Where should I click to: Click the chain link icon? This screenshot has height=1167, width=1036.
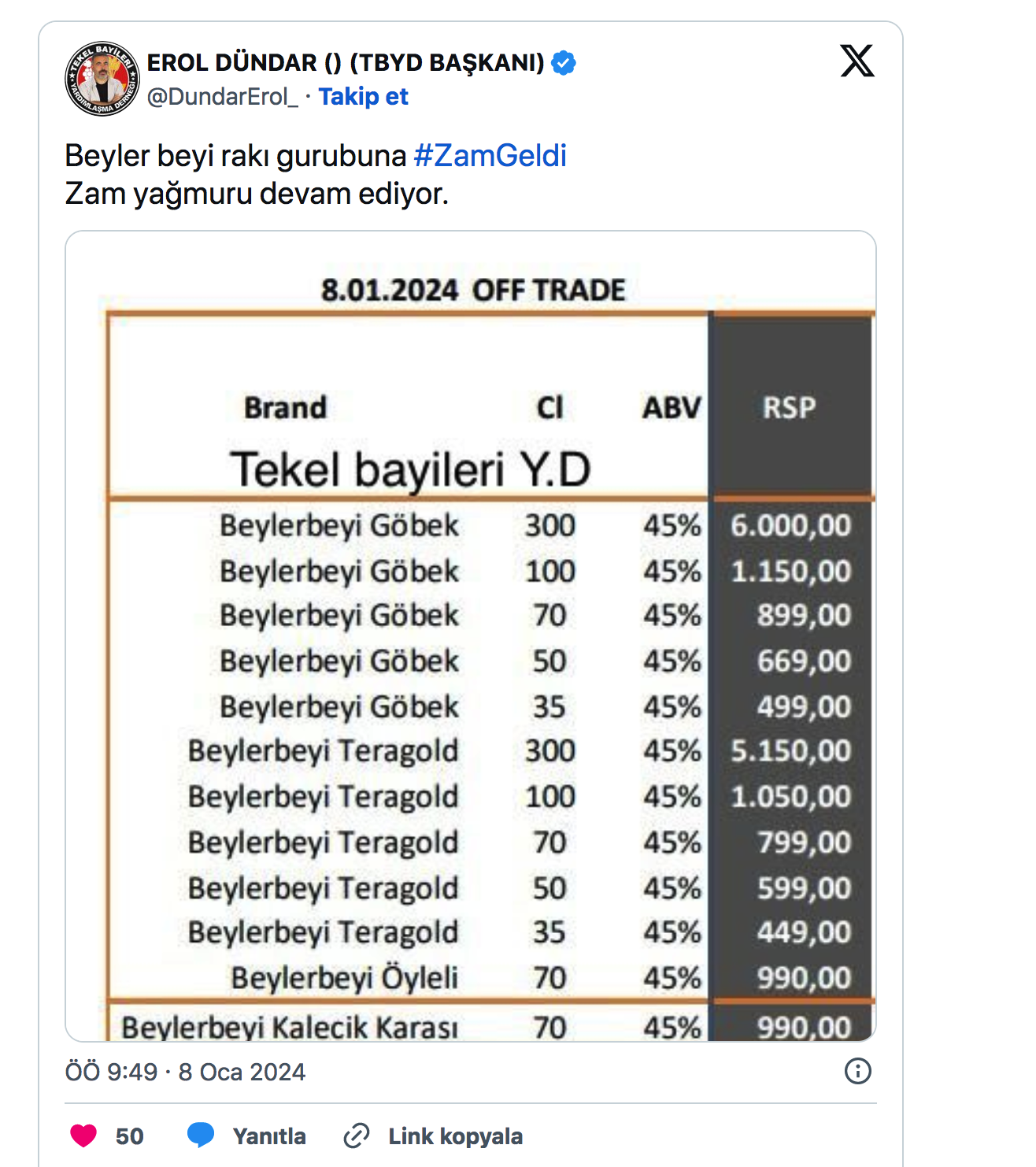(357, 1136)
